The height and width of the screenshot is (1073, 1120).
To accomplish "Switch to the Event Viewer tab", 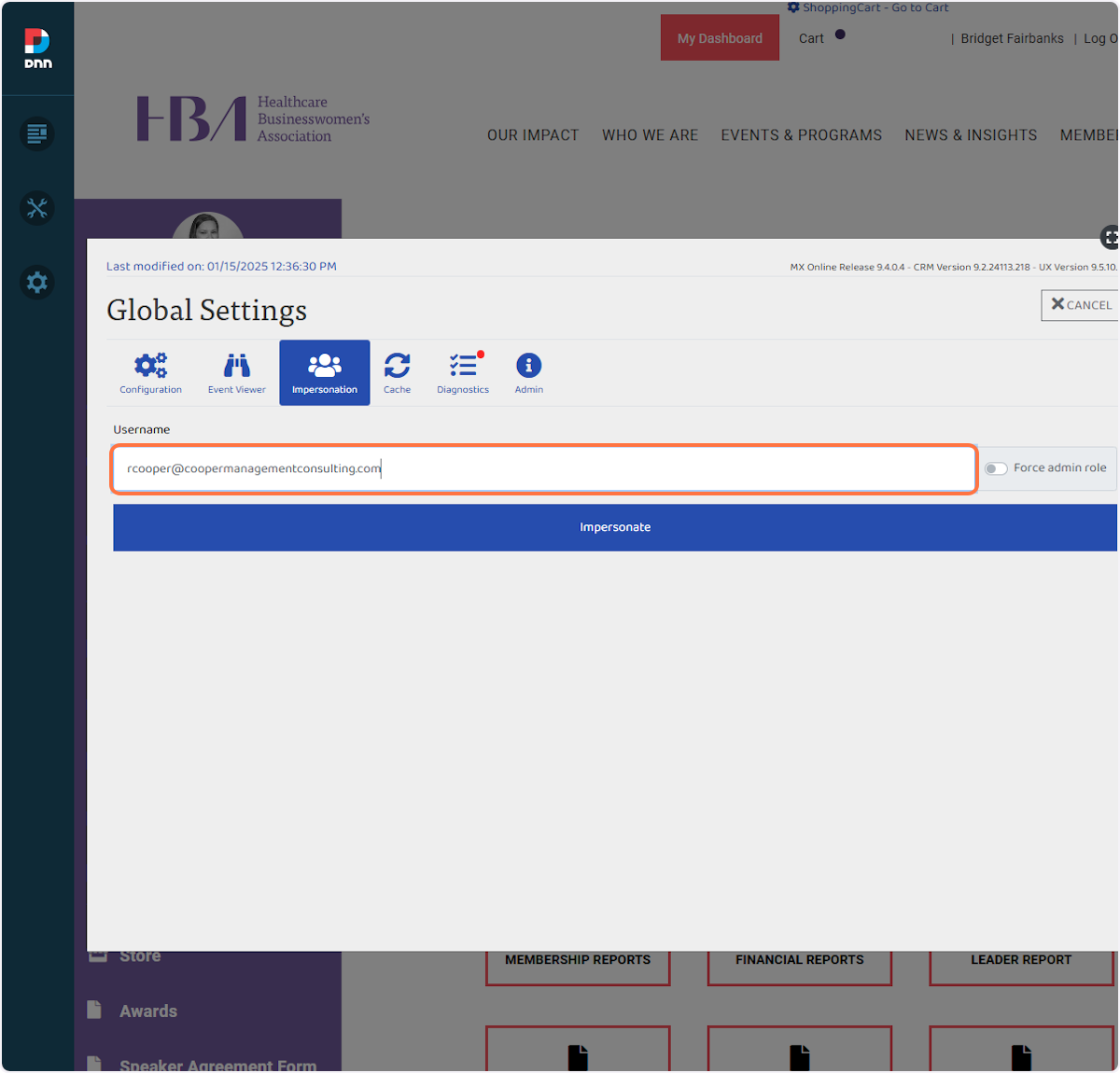I will point(236,372).
